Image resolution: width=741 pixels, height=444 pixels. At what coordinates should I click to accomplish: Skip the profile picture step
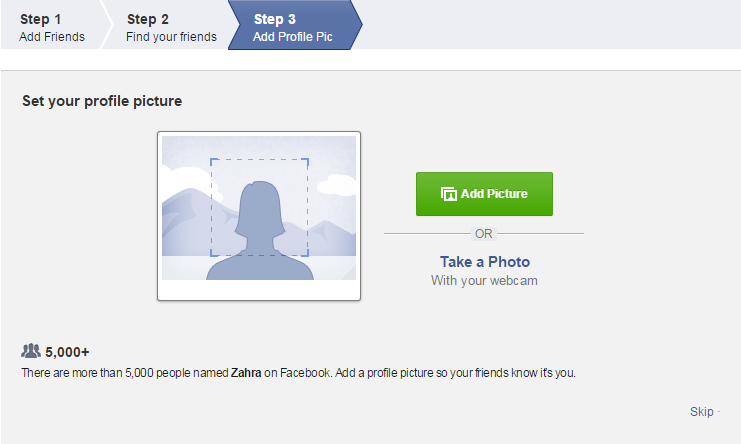click(x=701, y=412)
